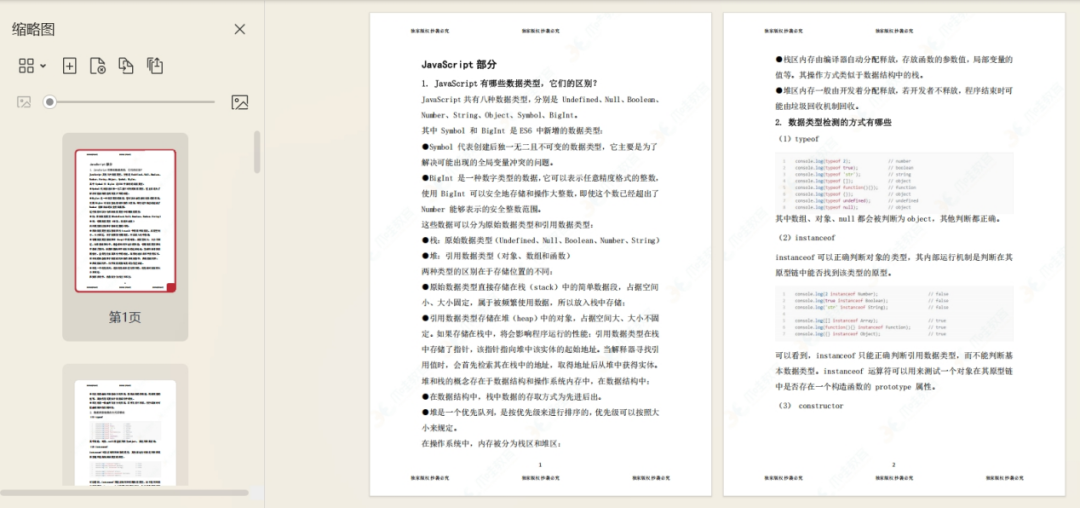
Task: Click the "(3) constructor" subheading
Action: click(811, 406)
